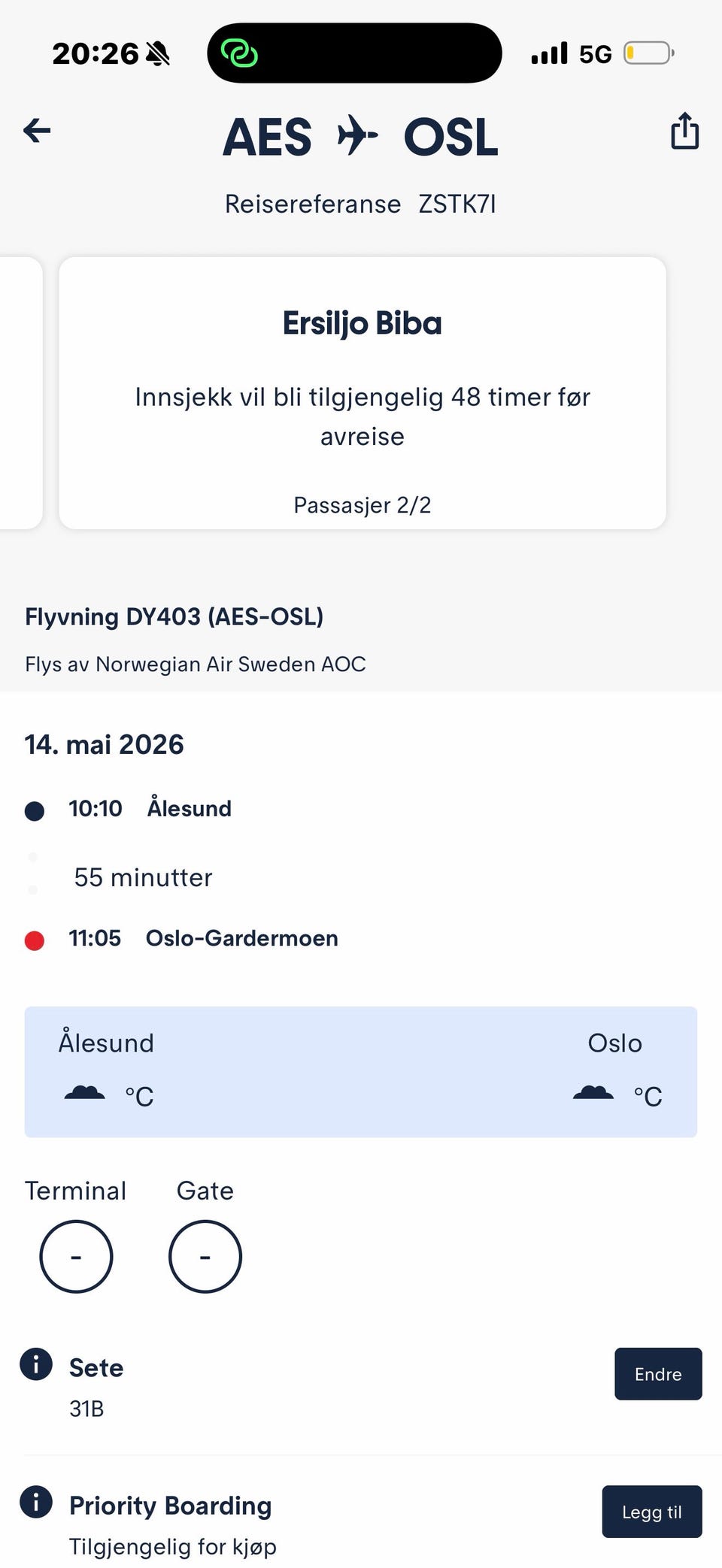Tap the info icon beside Priority Boarding

coord(36,1501)
